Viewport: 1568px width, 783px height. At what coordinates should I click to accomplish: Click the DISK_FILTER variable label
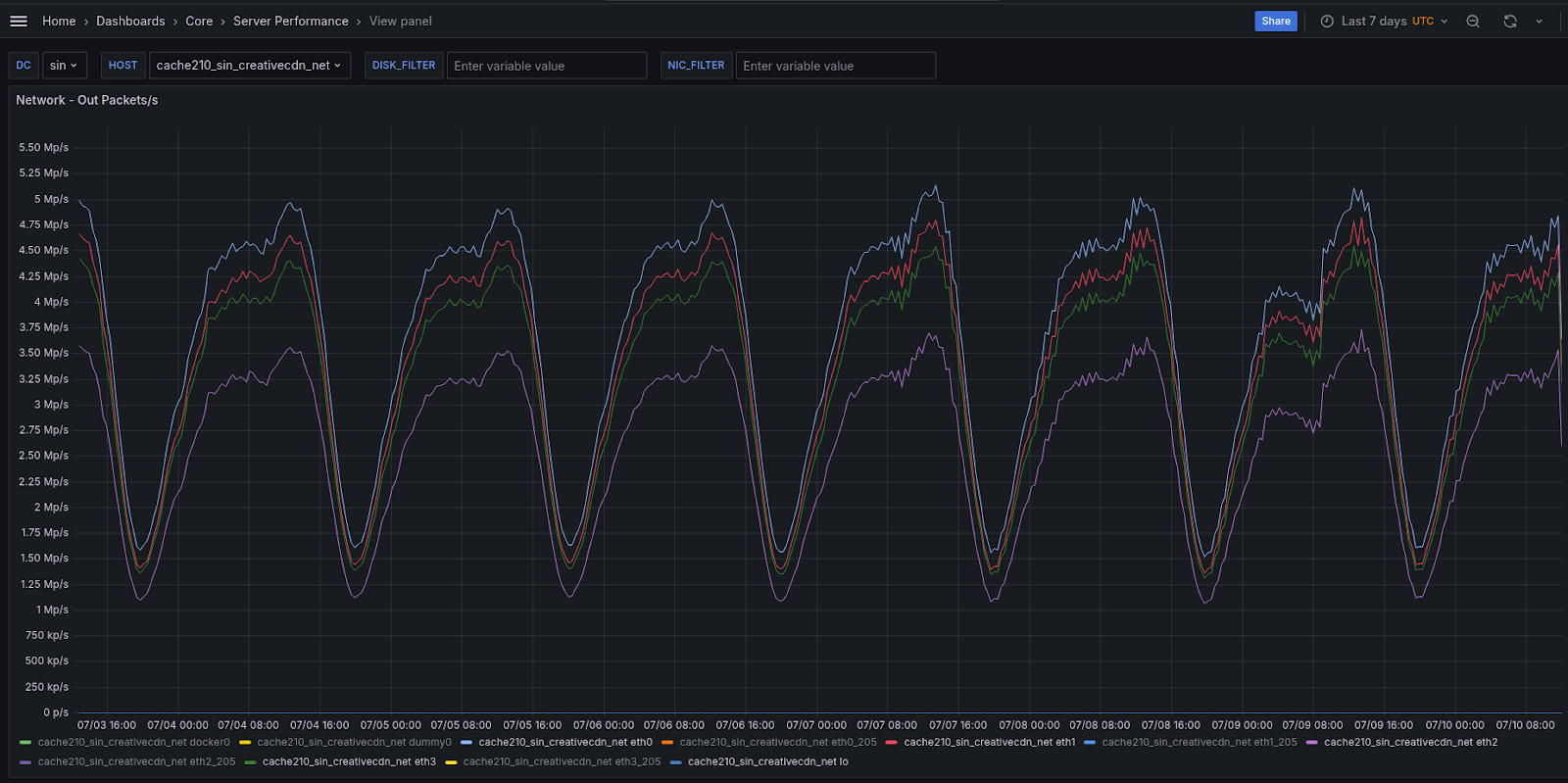pyautogui.click(x=404, y=66)
